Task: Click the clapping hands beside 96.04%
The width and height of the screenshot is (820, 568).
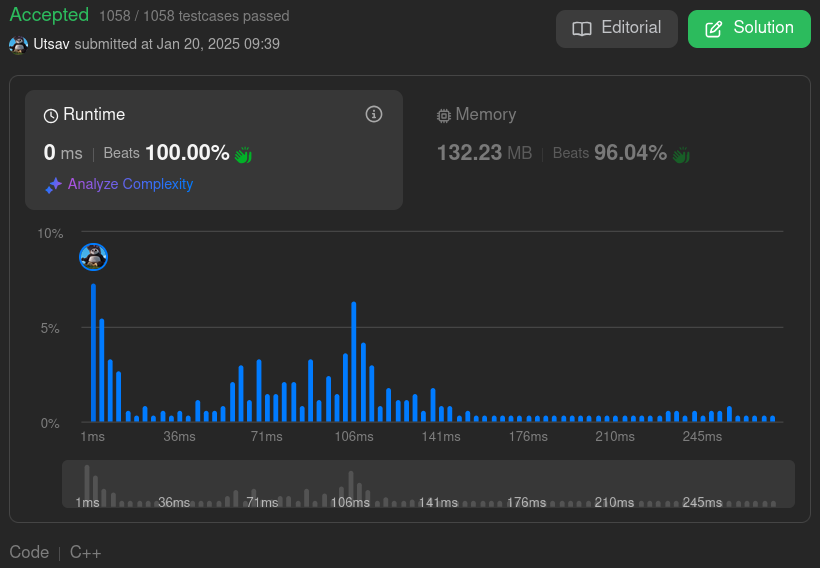Action: coord(681,154)
